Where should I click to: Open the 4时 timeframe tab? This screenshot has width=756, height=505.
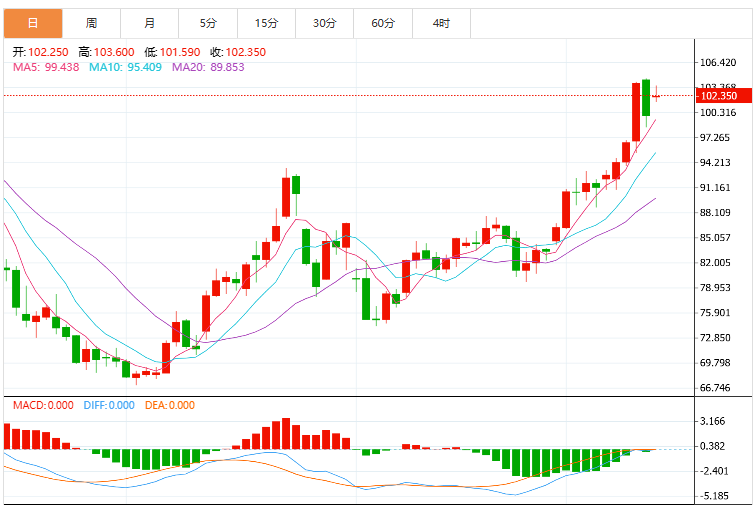tap(441, 23)
